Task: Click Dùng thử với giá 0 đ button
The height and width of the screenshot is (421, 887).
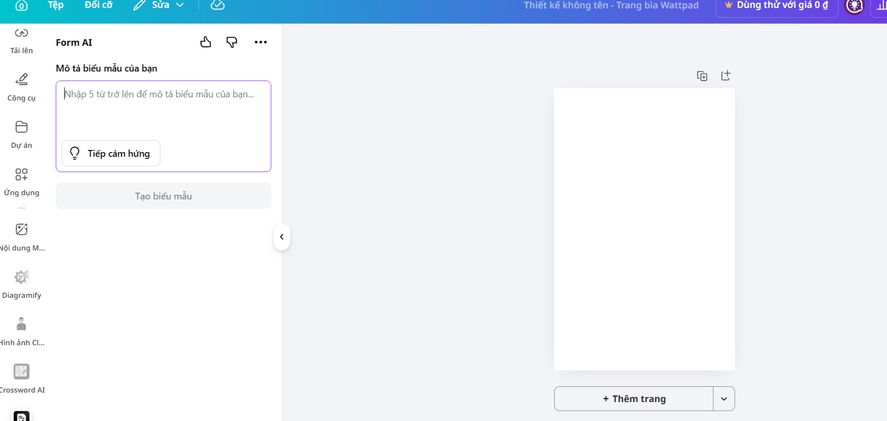Action: coord(777,6)
